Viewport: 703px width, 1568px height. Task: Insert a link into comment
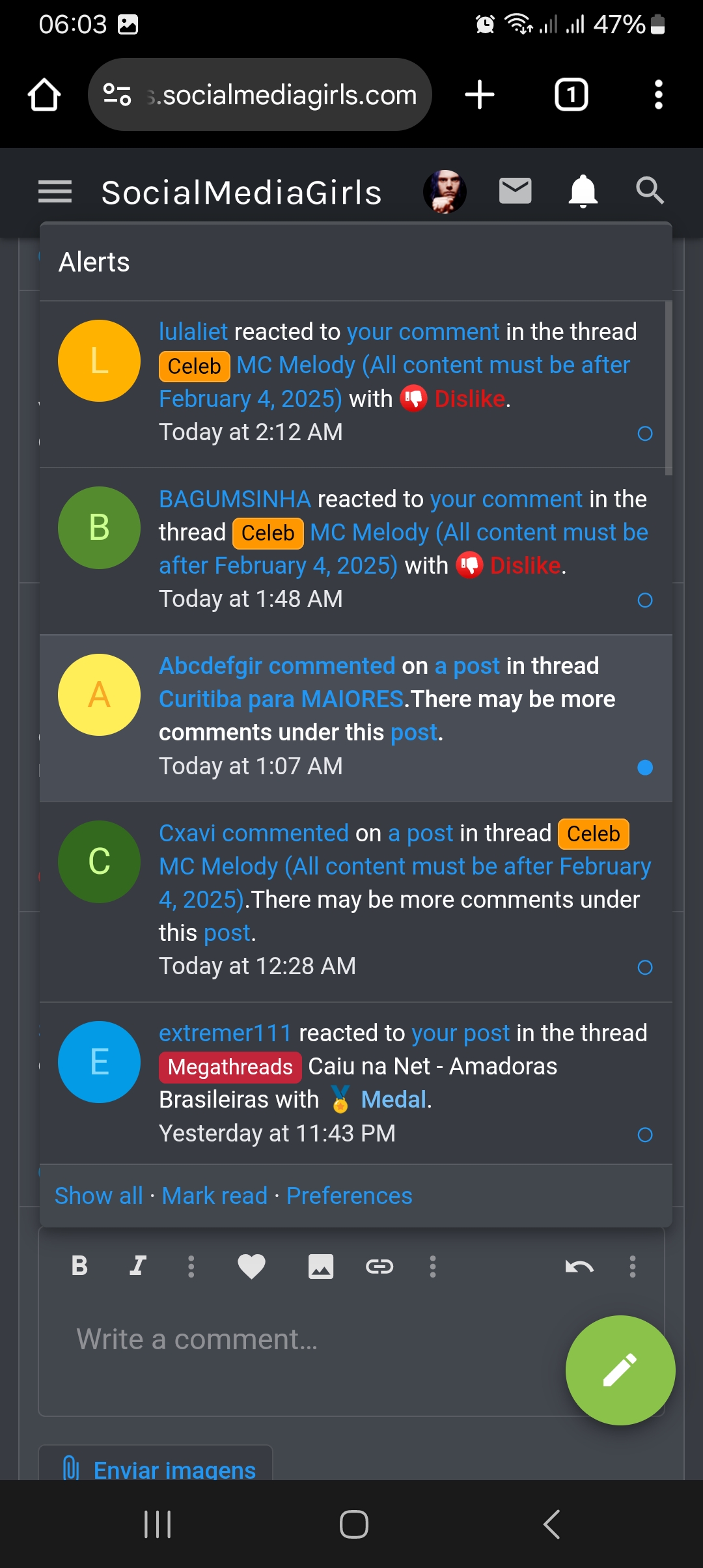379,1266
